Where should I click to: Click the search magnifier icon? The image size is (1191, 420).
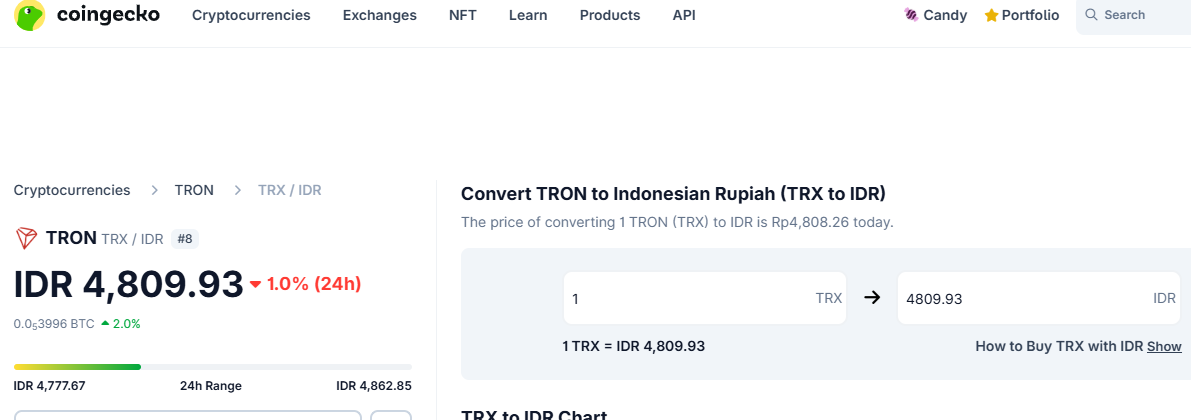[x=1091, y=14]
